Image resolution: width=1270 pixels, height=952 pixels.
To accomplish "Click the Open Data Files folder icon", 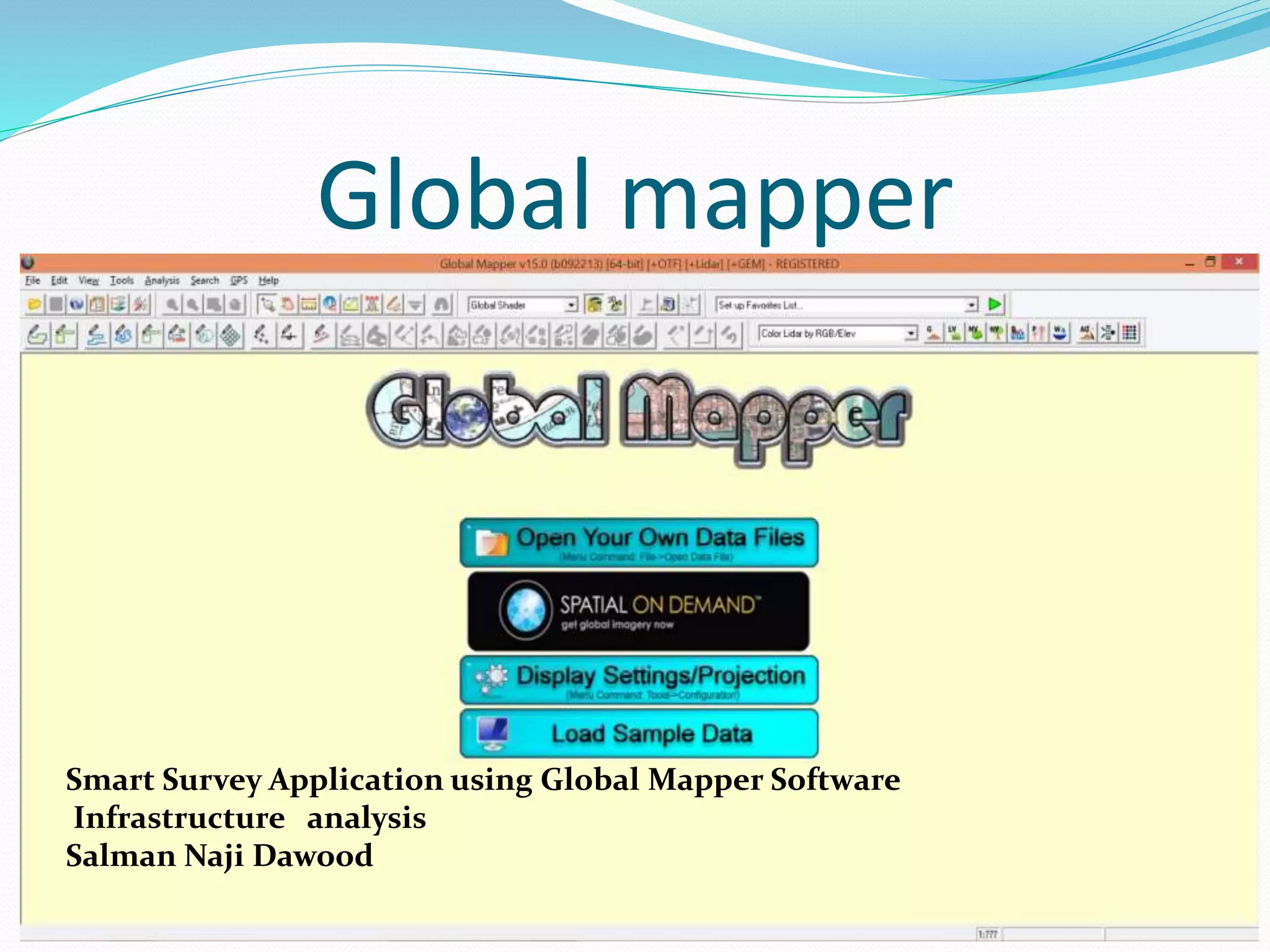I will click(x=35, y=304).
